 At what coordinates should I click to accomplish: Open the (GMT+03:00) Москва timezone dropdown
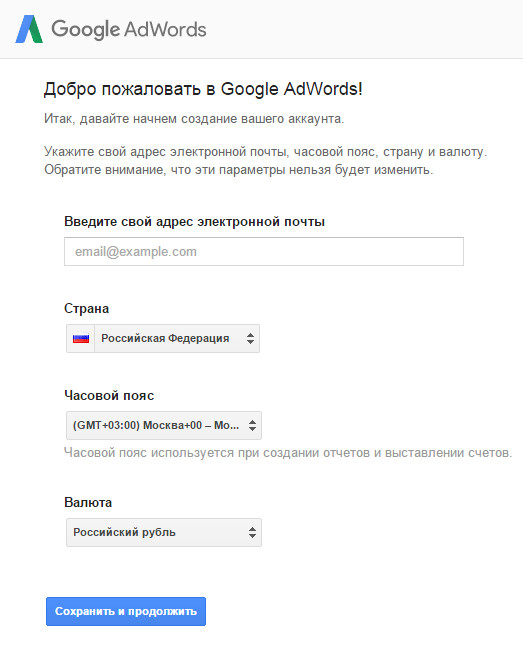pyautogui.click(x=164, y=425)
